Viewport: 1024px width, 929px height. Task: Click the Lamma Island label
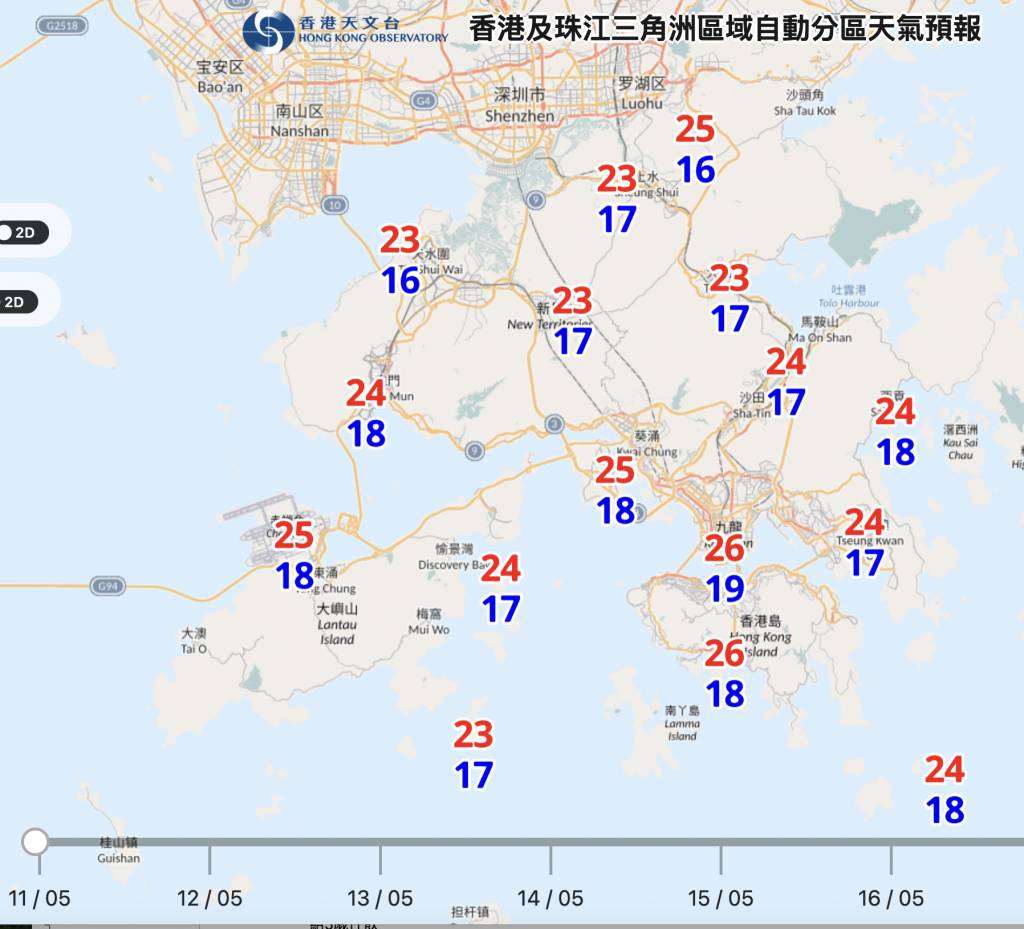(x=682, y=723)
